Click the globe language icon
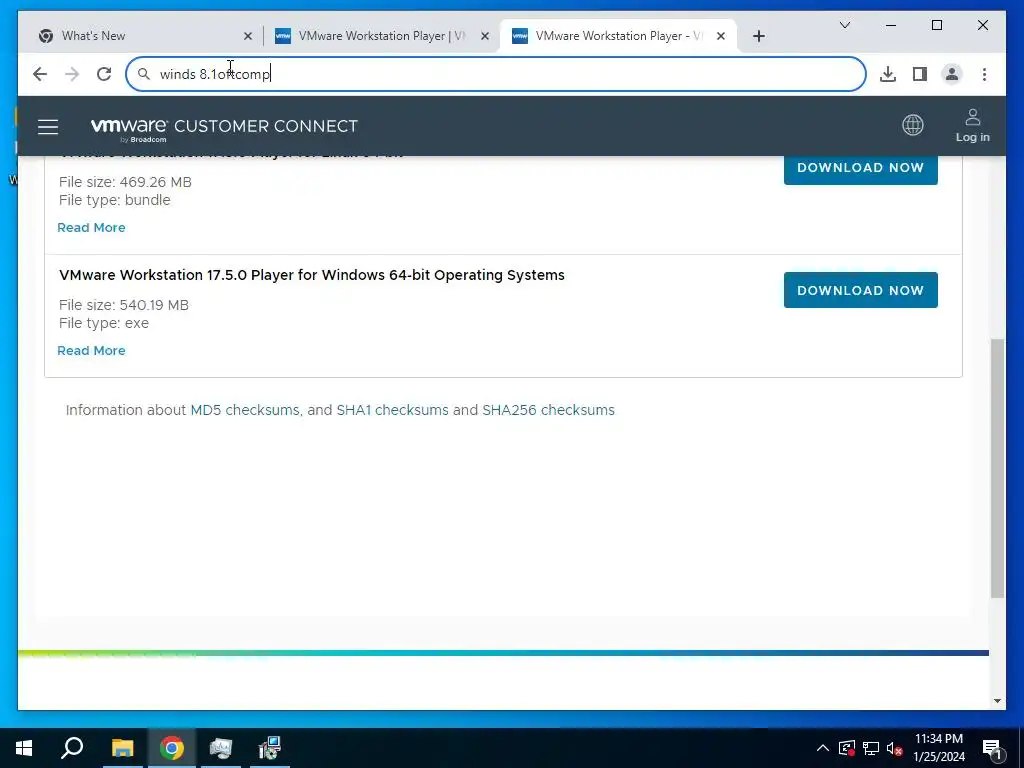Image resolution: width=1024 pixels, height=768 pixels. click(912, 125)
